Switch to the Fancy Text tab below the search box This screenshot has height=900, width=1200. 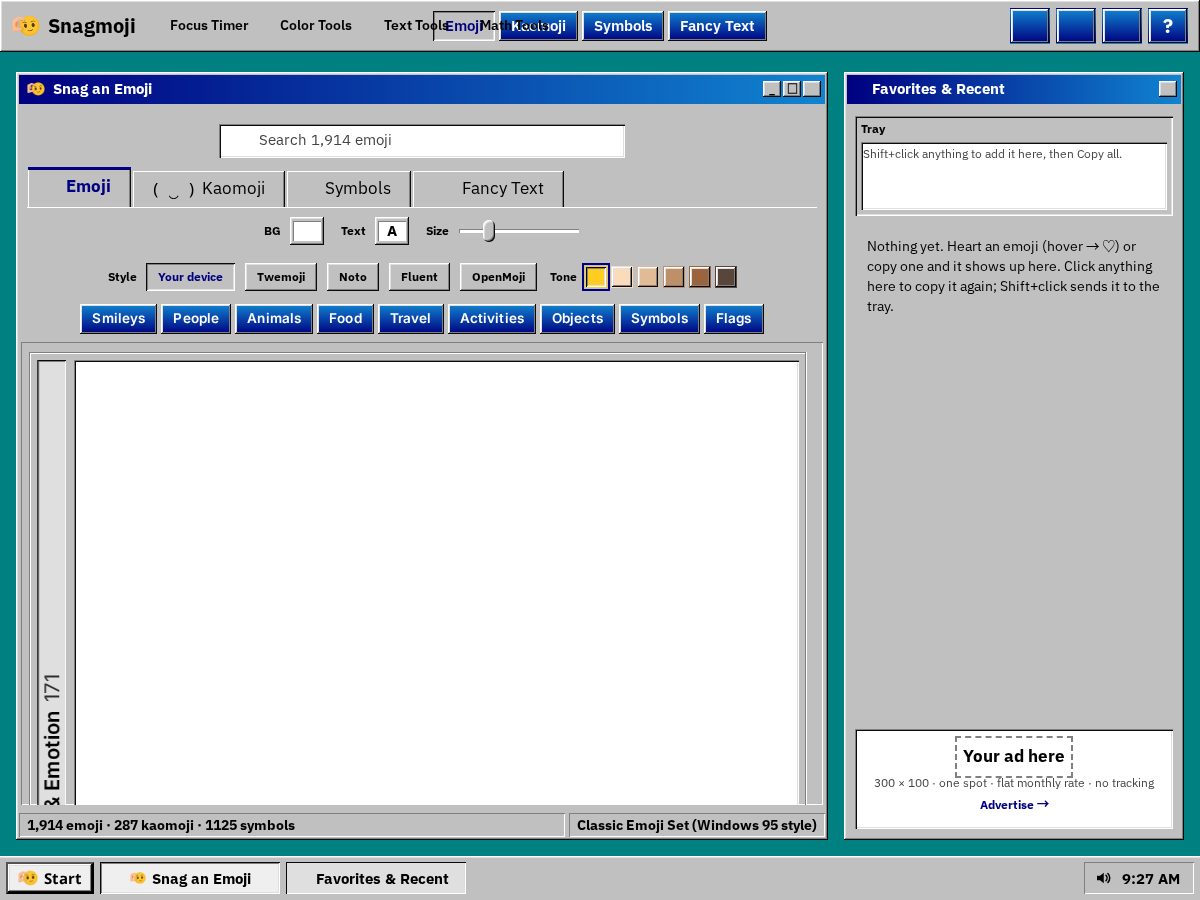click(489, 188)
